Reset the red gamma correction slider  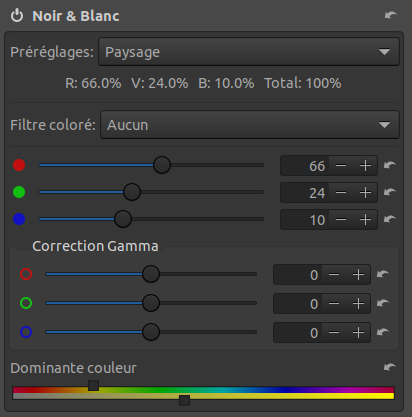pos(383,274)
